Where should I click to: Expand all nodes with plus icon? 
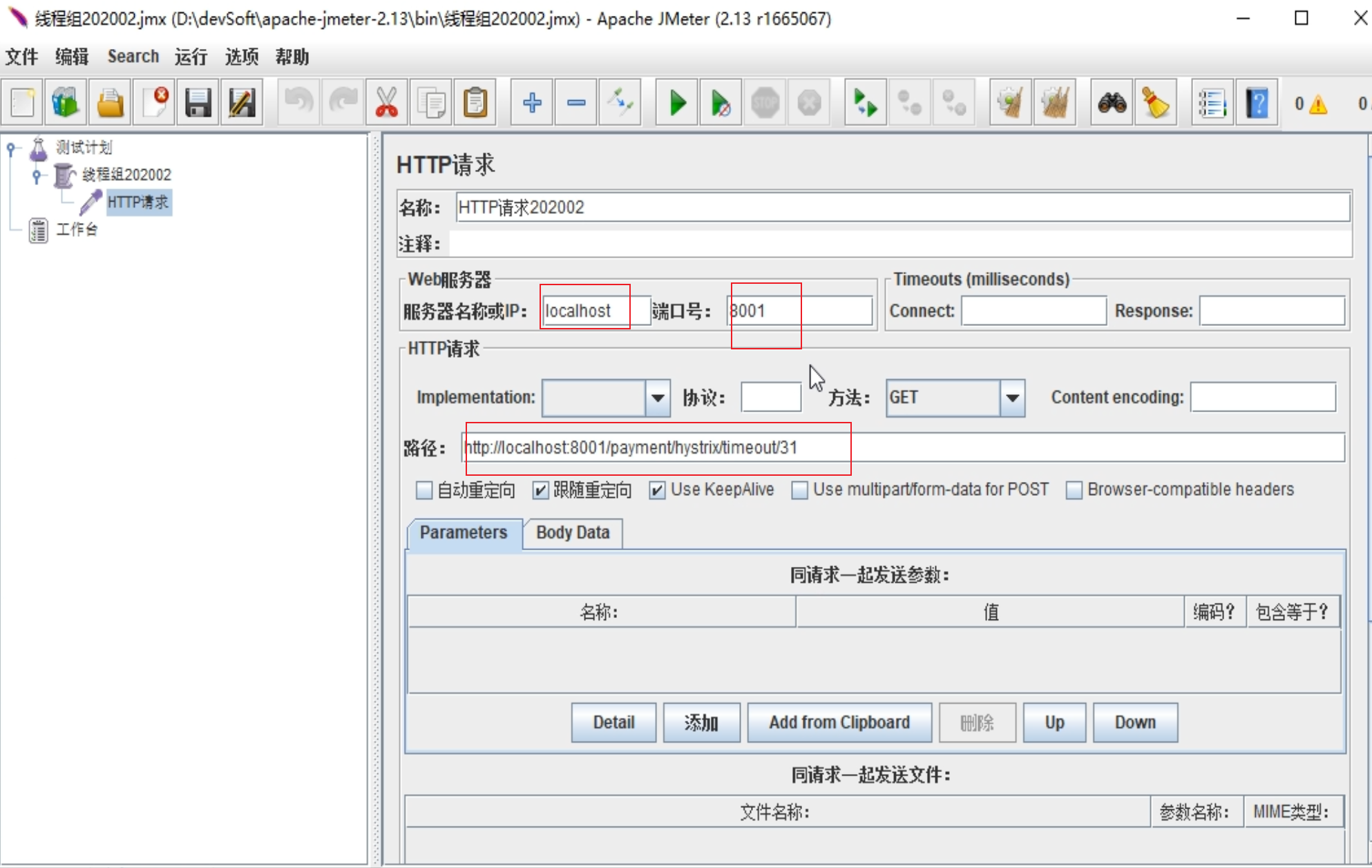[532, 104]
